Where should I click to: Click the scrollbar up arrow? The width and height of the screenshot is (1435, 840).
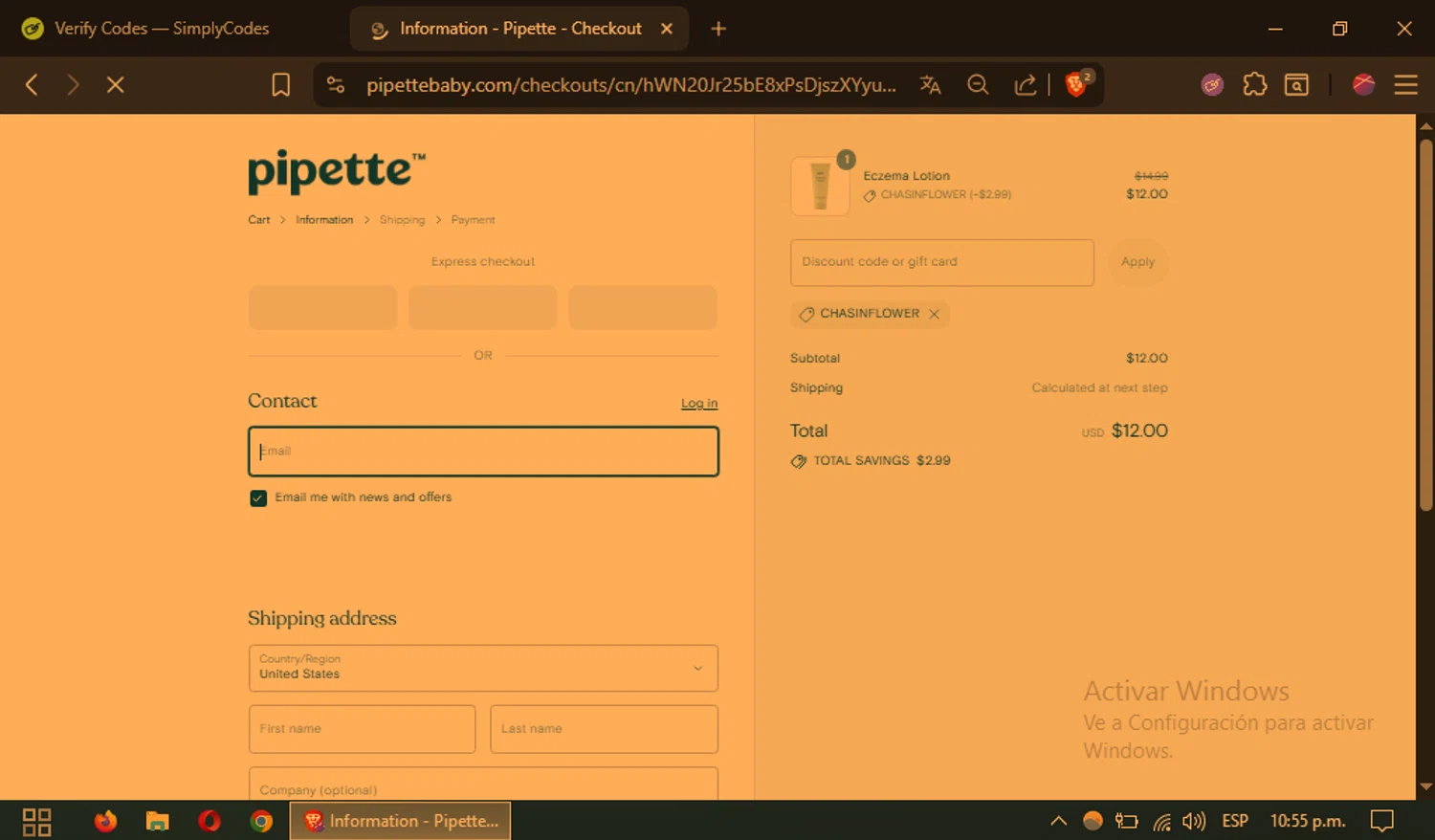pos(1425,125)
